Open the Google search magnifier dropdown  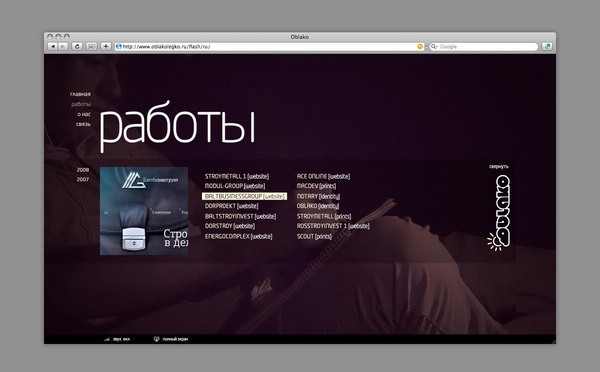[434, 46]
